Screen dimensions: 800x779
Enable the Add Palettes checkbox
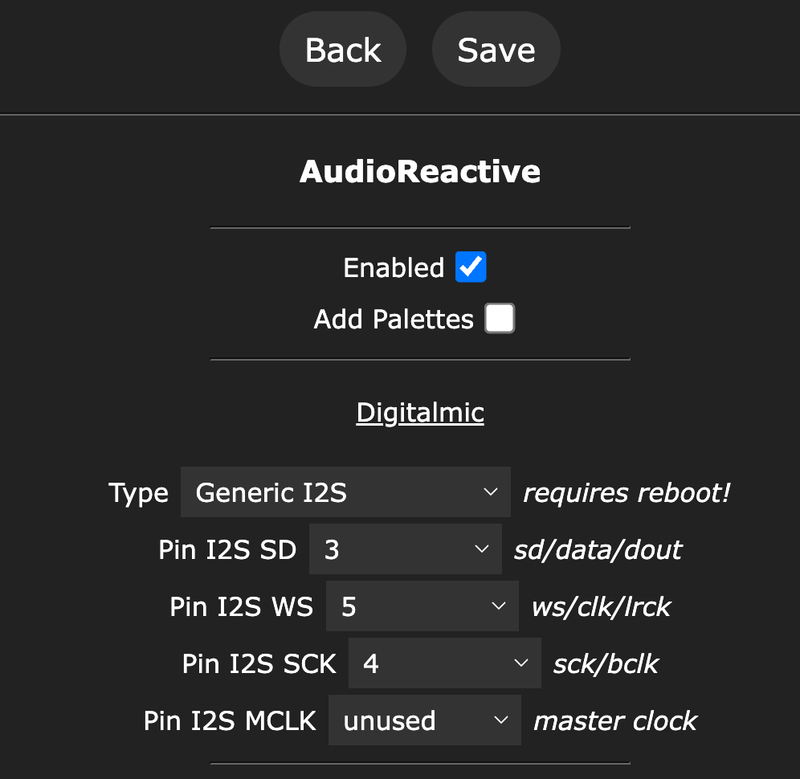click(499, 319)
